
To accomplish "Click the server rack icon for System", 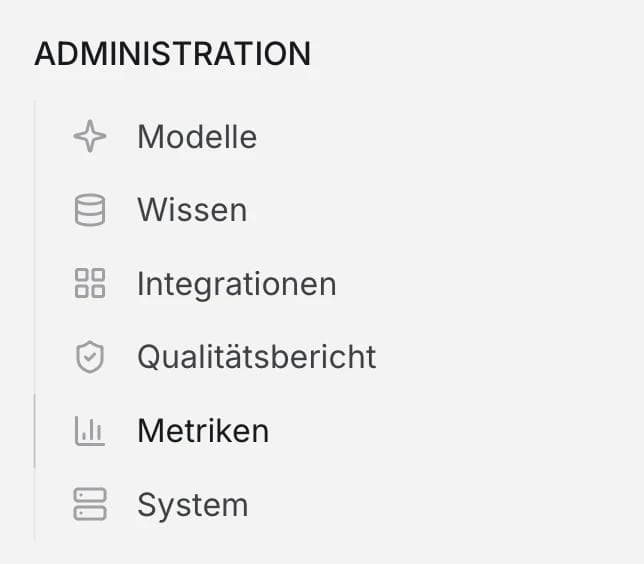I will pyautogui.click(x=90, y=505).
